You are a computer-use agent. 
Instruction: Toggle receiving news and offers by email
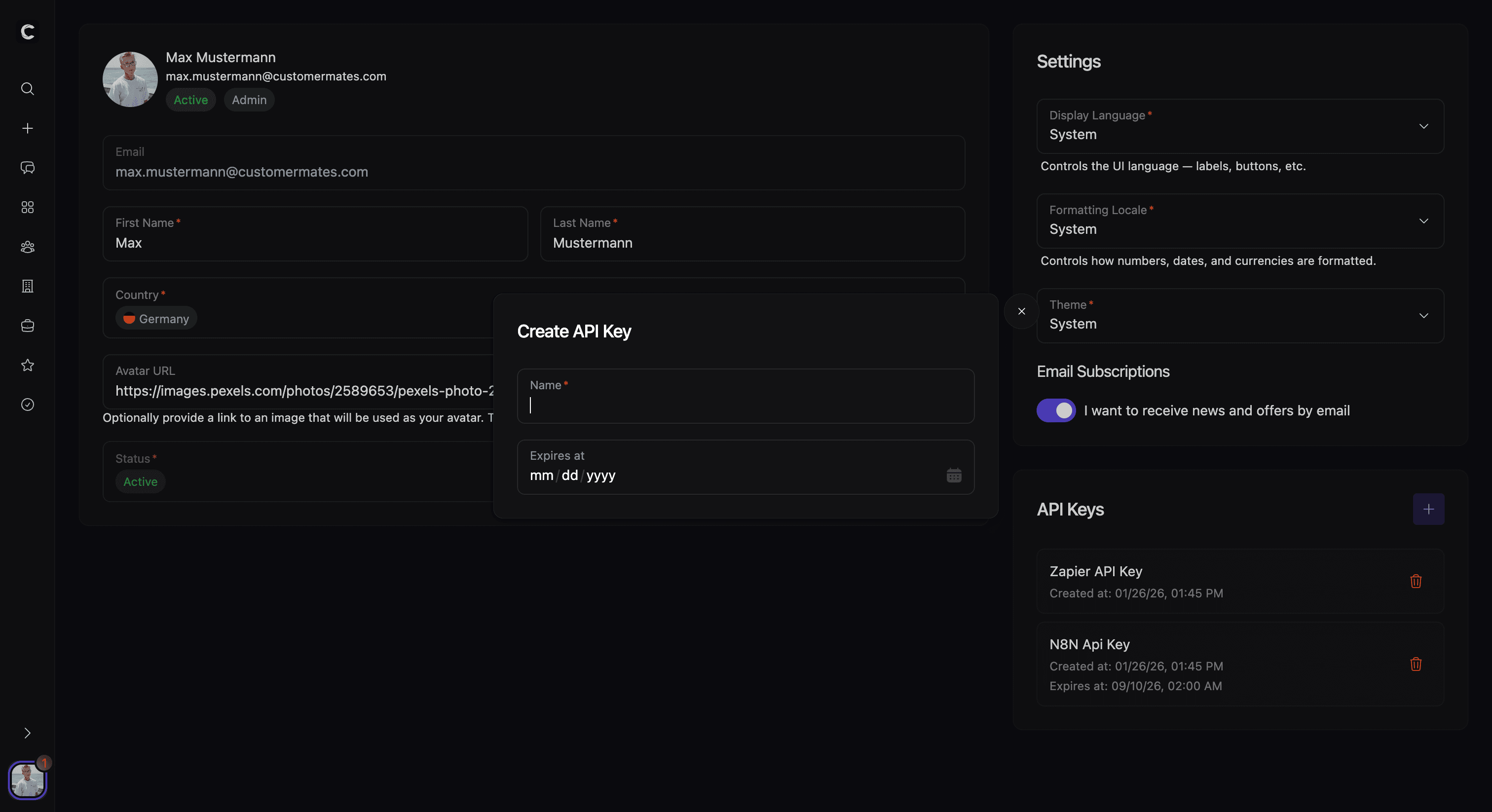[1056, 410]
